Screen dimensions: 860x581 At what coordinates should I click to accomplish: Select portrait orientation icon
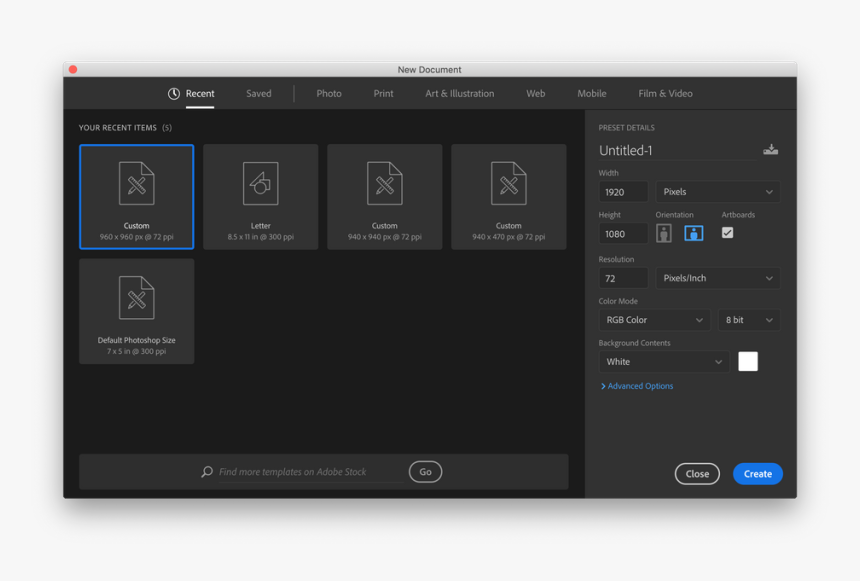tap(665, 232)
